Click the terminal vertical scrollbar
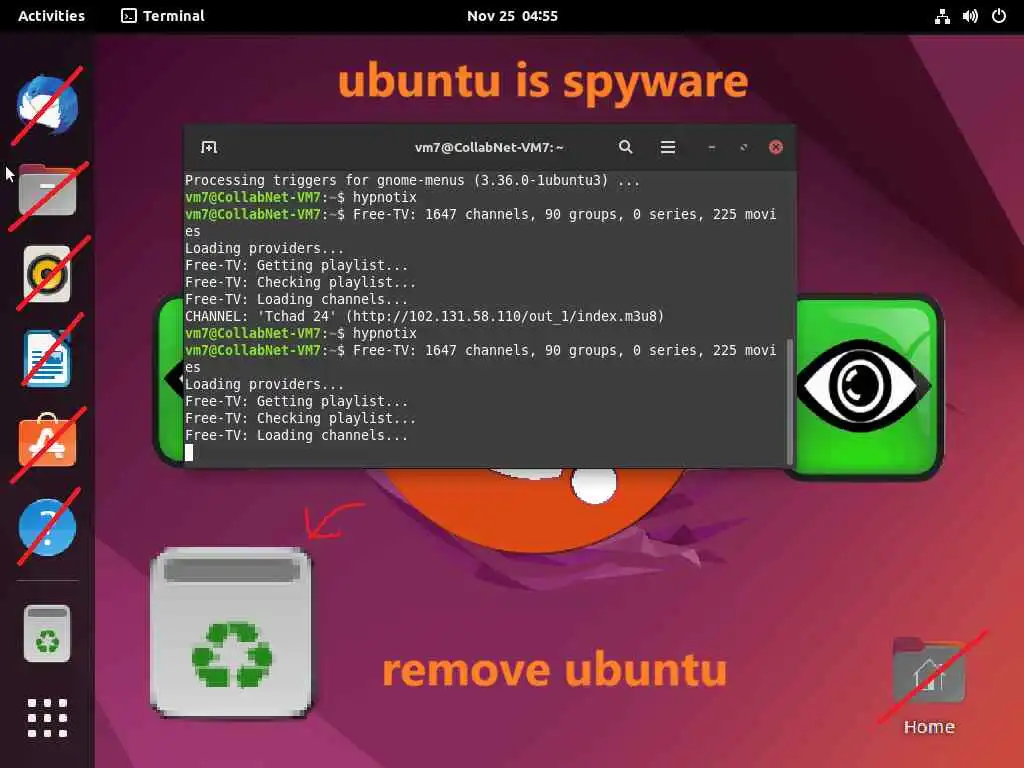 [x=790, y=401]
